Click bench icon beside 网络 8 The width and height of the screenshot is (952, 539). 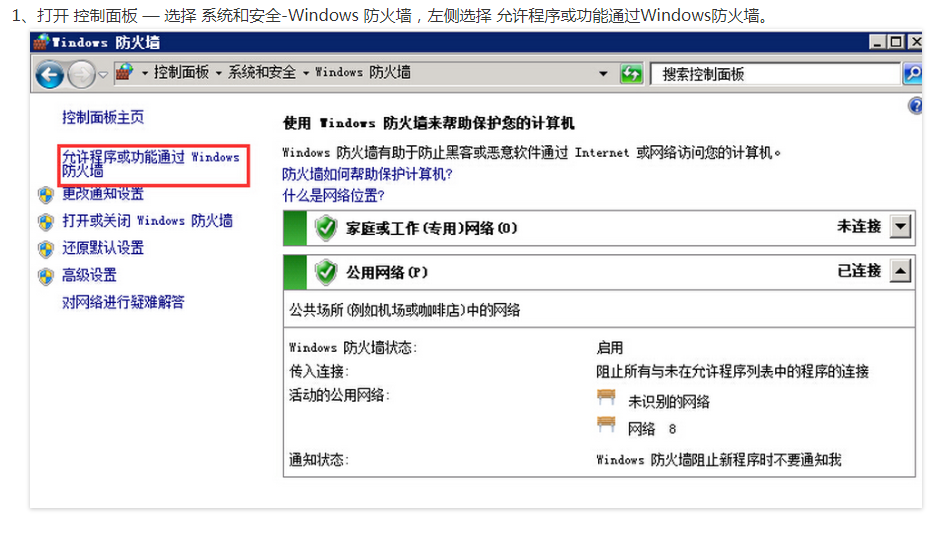click(606, 425)
